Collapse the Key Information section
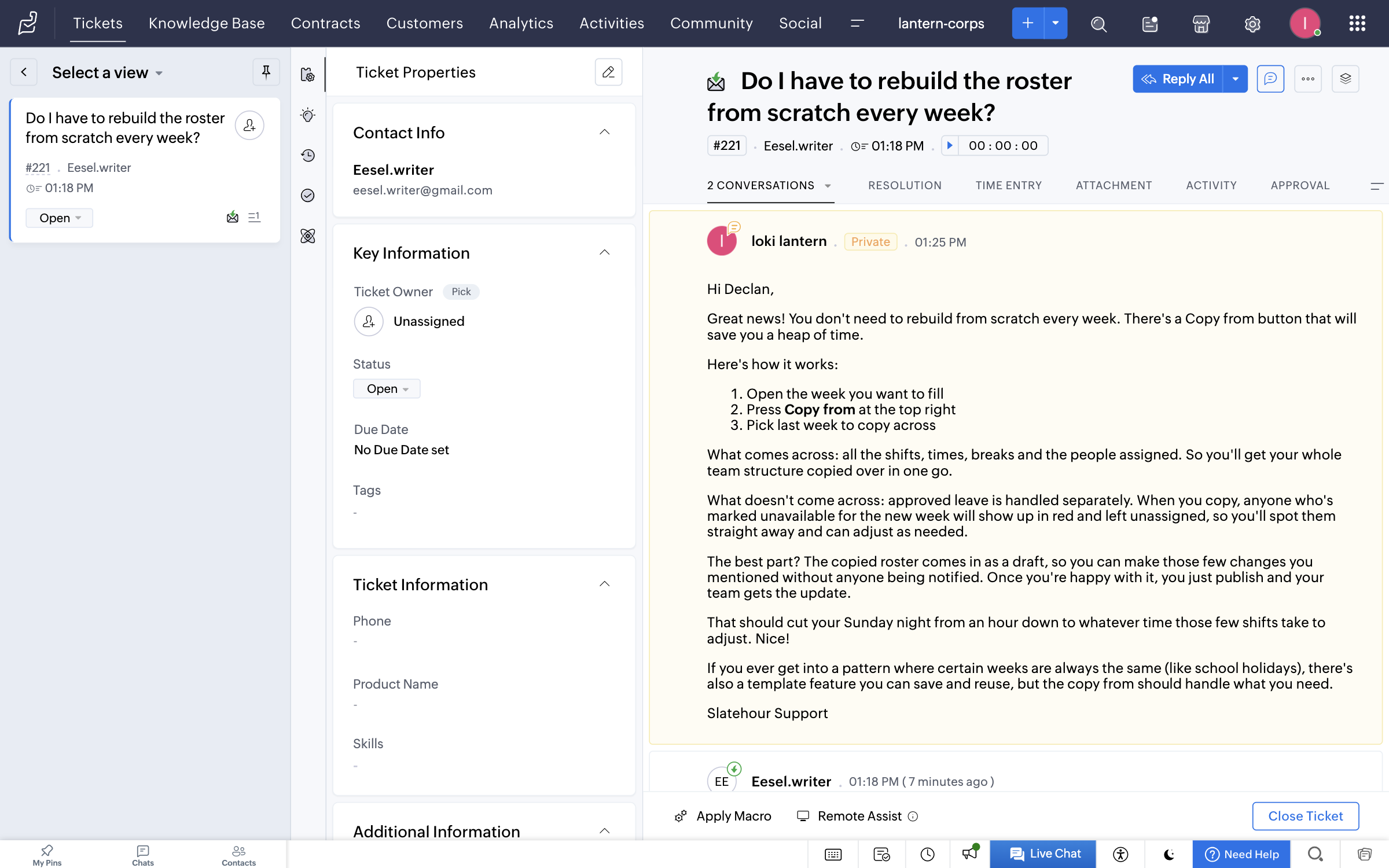 (x=604, y=252)
